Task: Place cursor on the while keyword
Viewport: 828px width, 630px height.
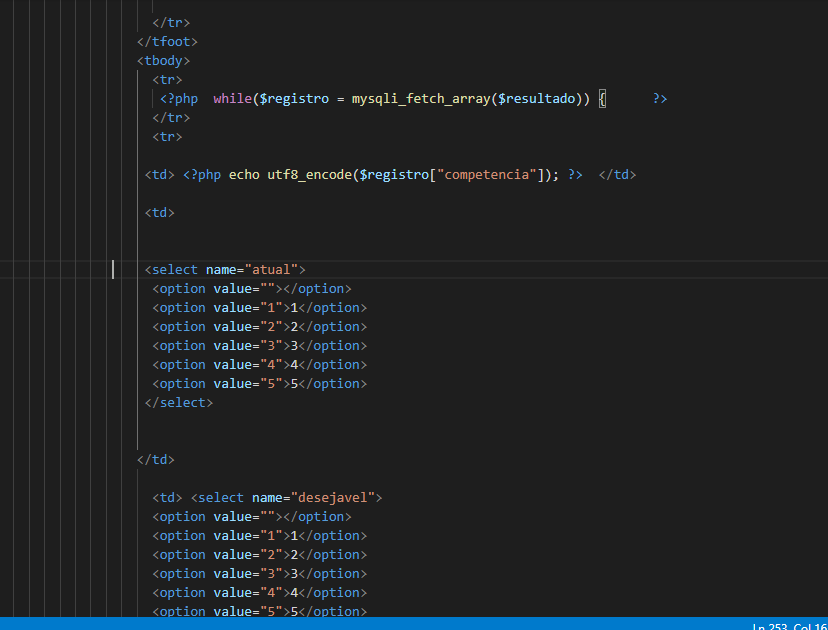Action: pyautogui.click(x=232, y=99)
